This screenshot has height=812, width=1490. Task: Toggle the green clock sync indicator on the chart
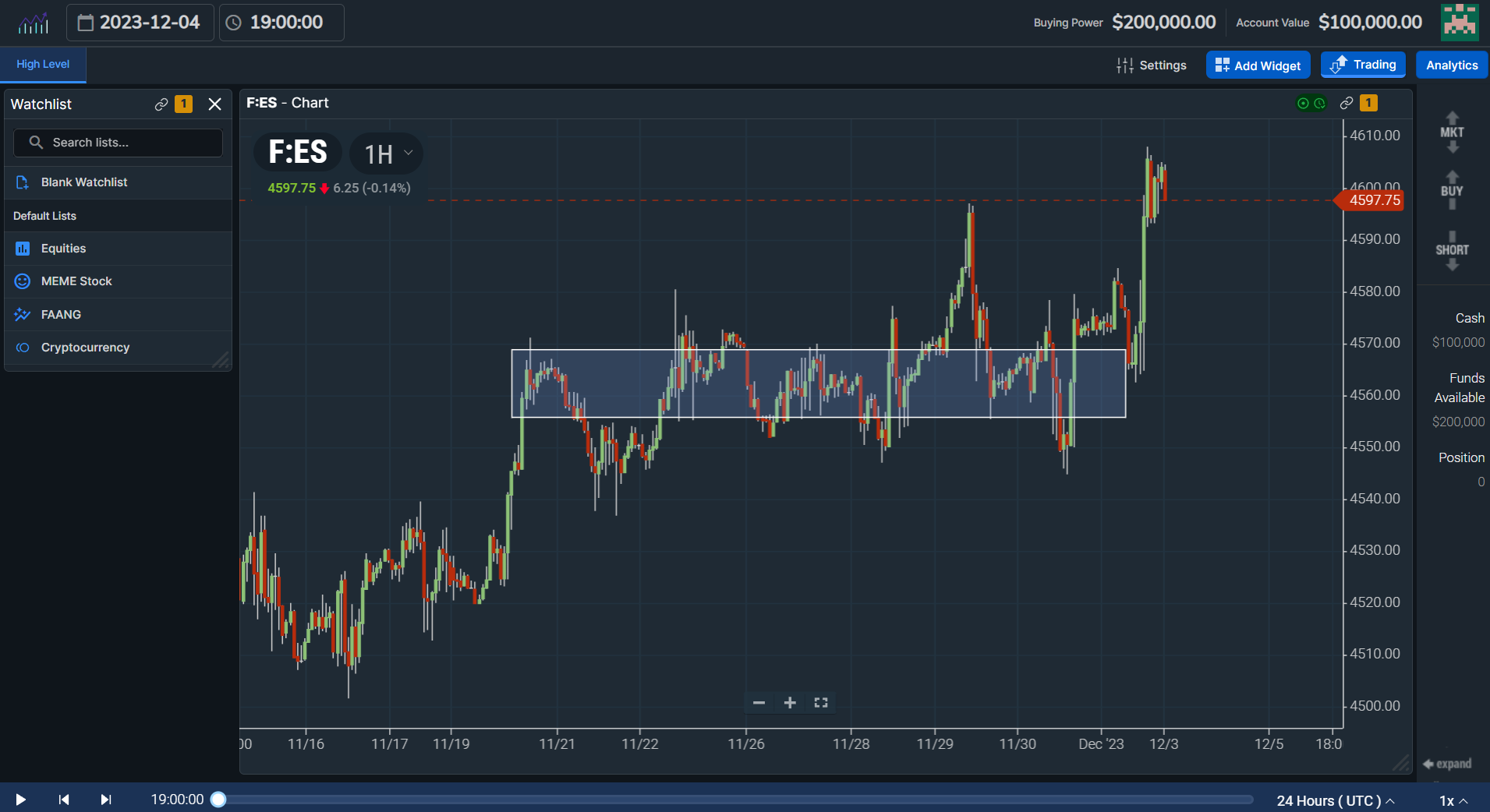(x=1318, y=103)
